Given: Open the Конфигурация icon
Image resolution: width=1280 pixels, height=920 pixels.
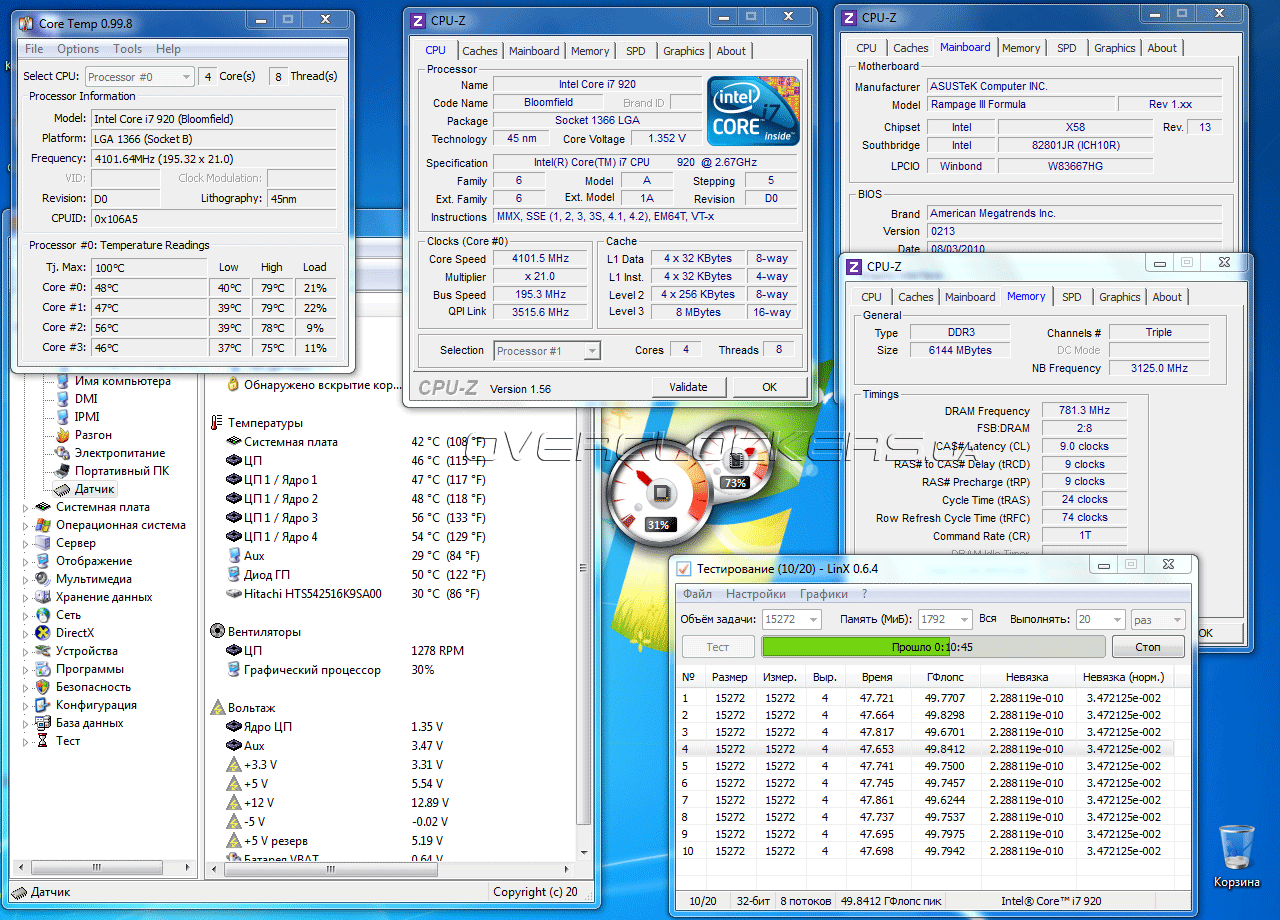Looking at the screenshot, I should (x=43, y=705).
